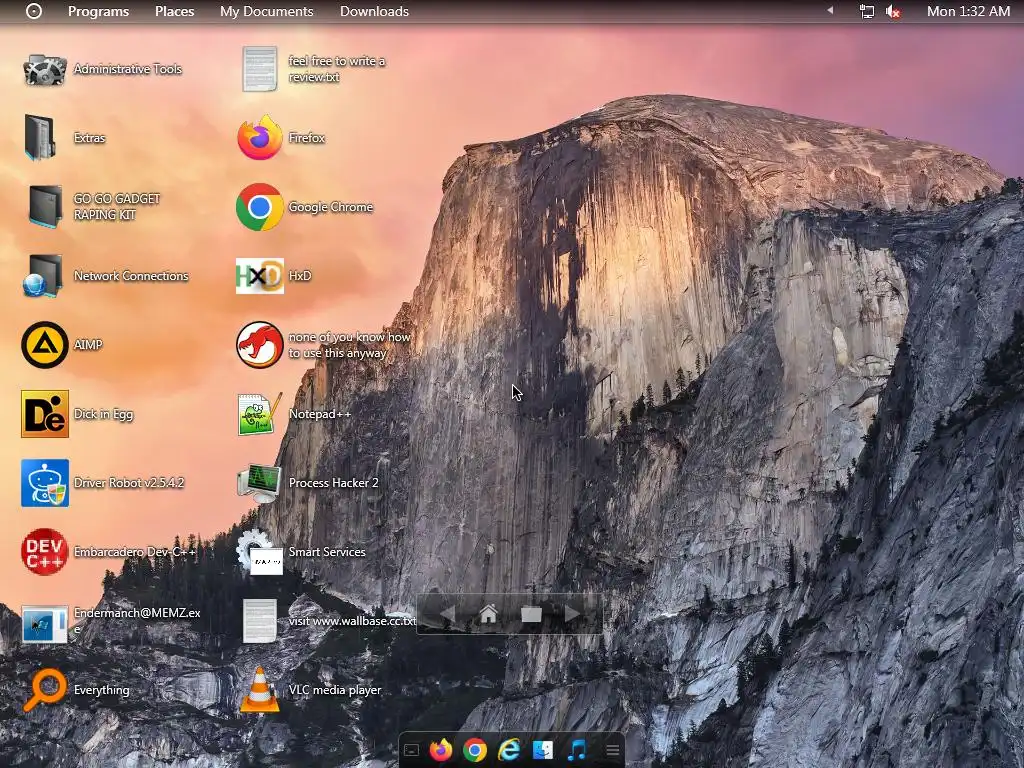The image size is (1024, 768).
Task: Select the 'feel free to write a review.txt' file
Action: pyautogui.click(x=260, y=69)
